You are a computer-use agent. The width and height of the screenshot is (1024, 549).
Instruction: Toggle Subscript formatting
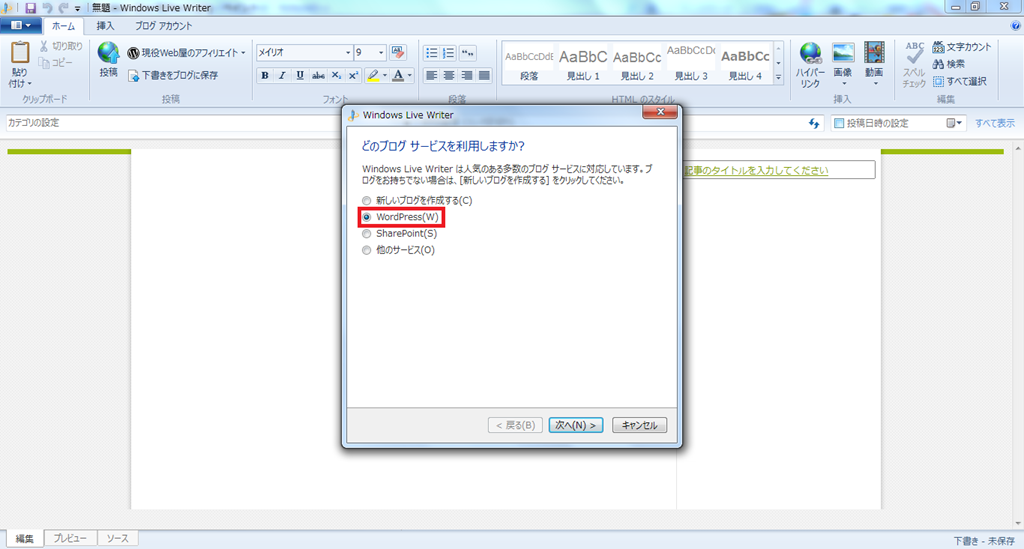[x=336, y=76]
